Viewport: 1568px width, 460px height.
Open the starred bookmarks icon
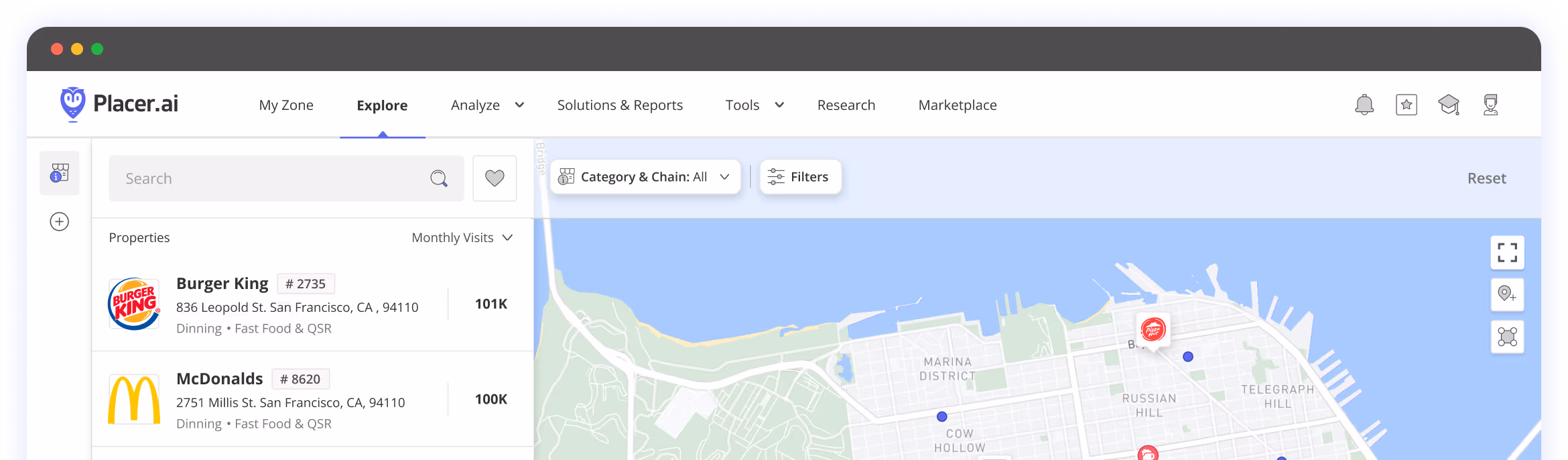[x=1407, y=105]
